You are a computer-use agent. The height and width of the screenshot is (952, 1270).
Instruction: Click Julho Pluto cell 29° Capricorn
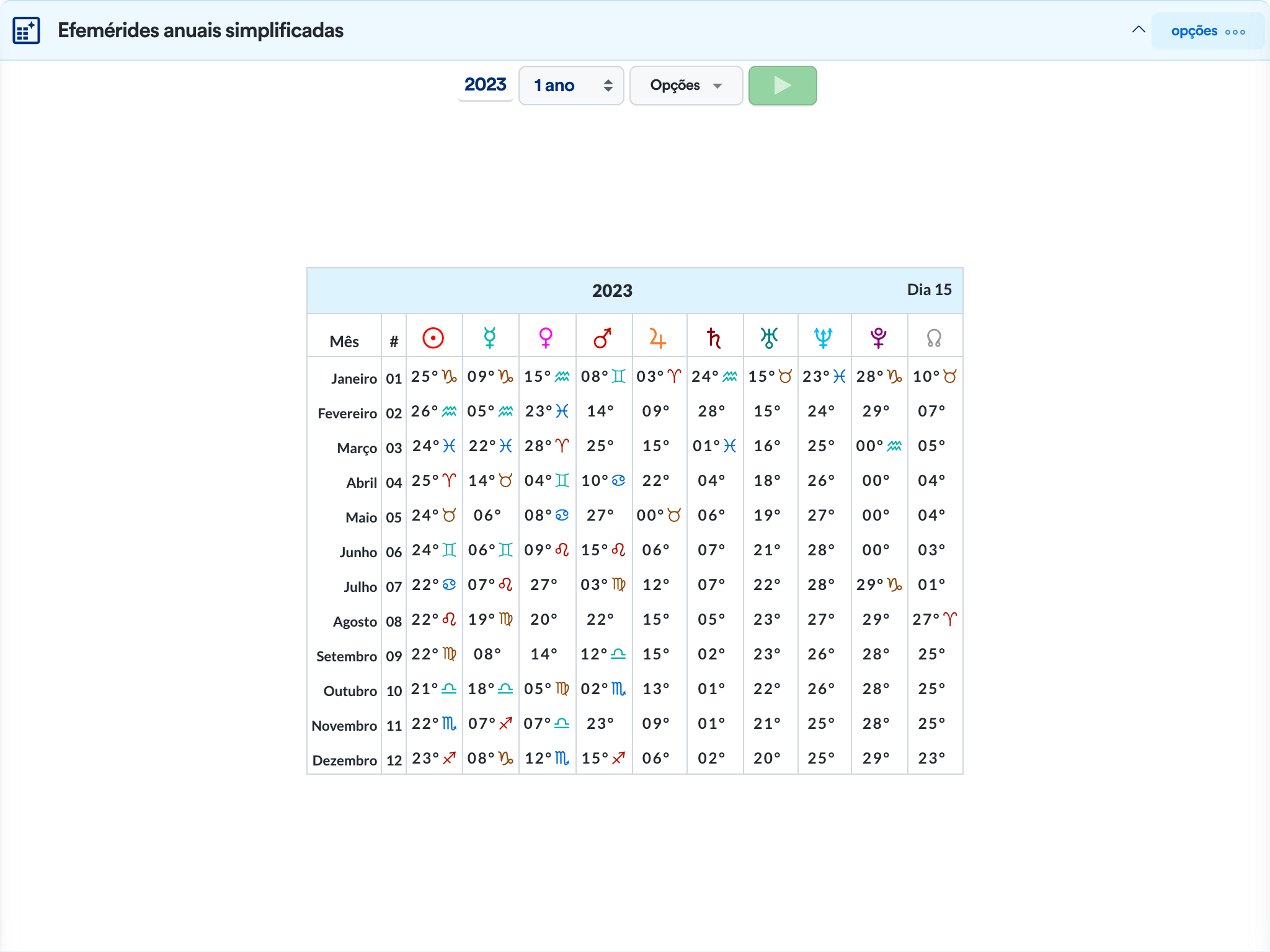[879, 584]
